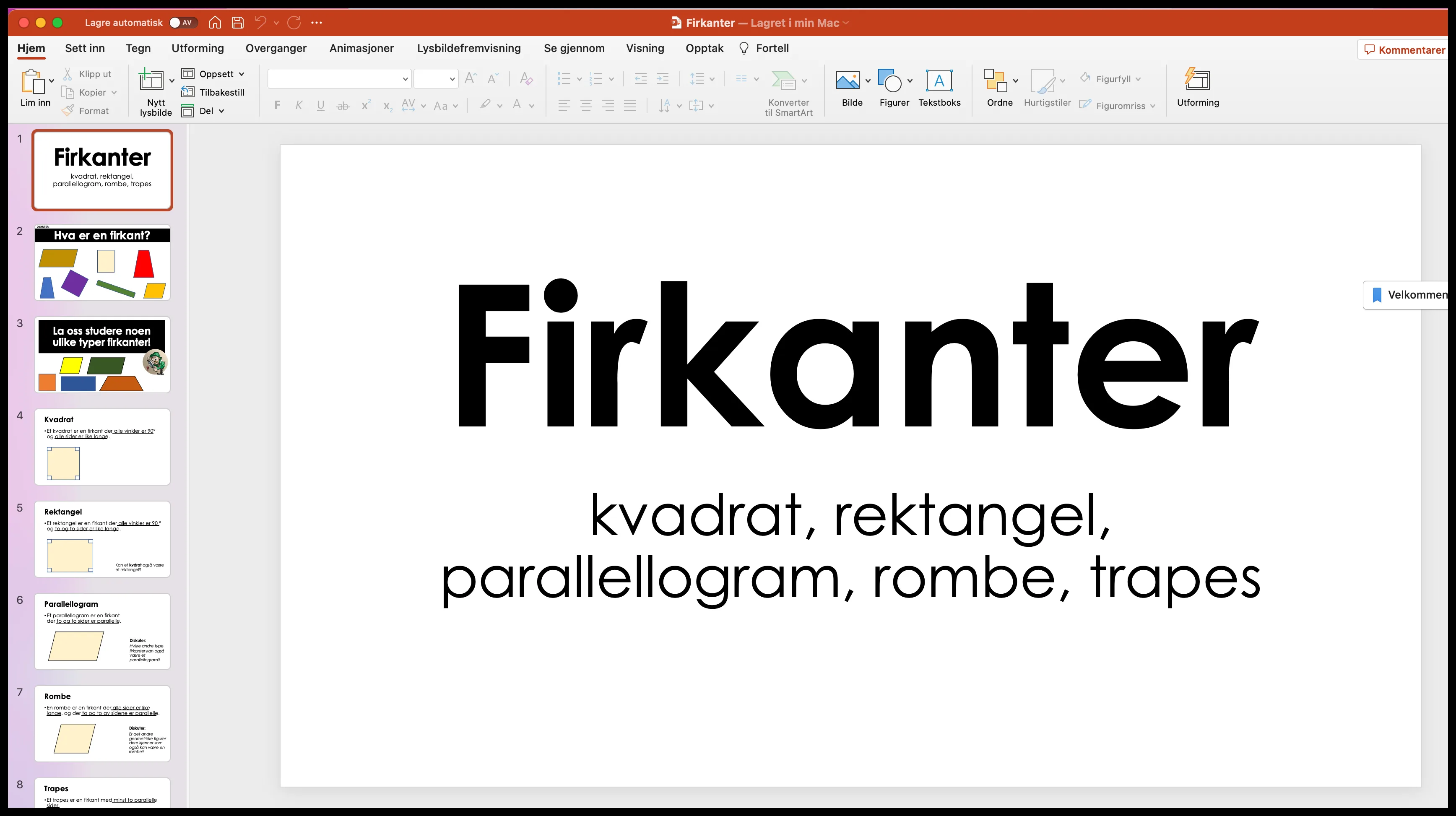Open the Animasjoner tab
The image size is (1456, 816).
point(361,48)
